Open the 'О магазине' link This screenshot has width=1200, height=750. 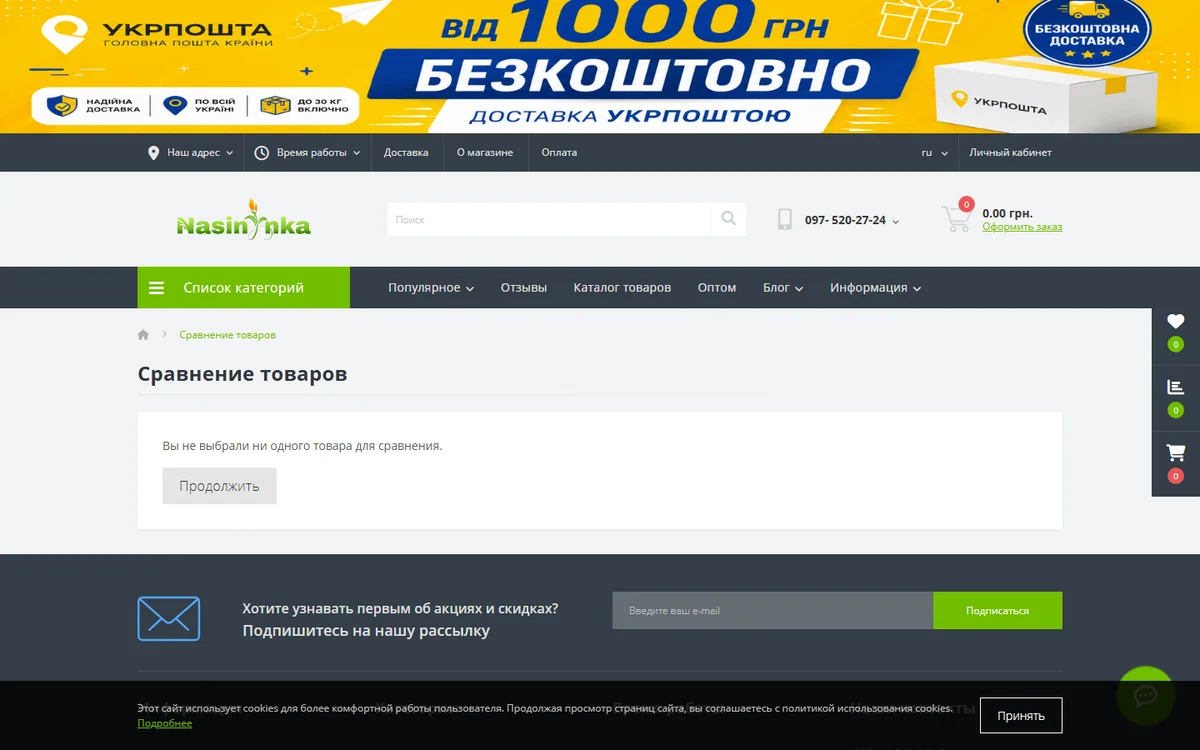coord(485,153)
